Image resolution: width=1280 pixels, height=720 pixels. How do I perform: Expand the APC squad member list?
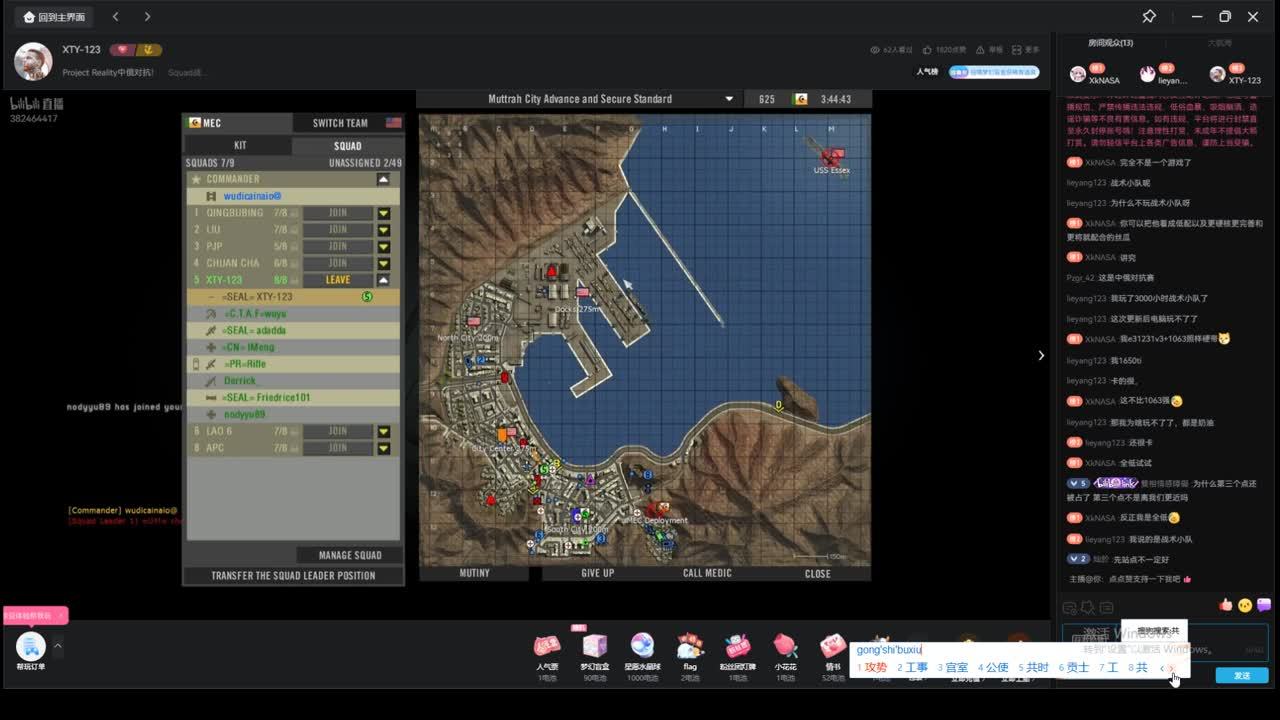pyautogui.click(x=383, y=448)
